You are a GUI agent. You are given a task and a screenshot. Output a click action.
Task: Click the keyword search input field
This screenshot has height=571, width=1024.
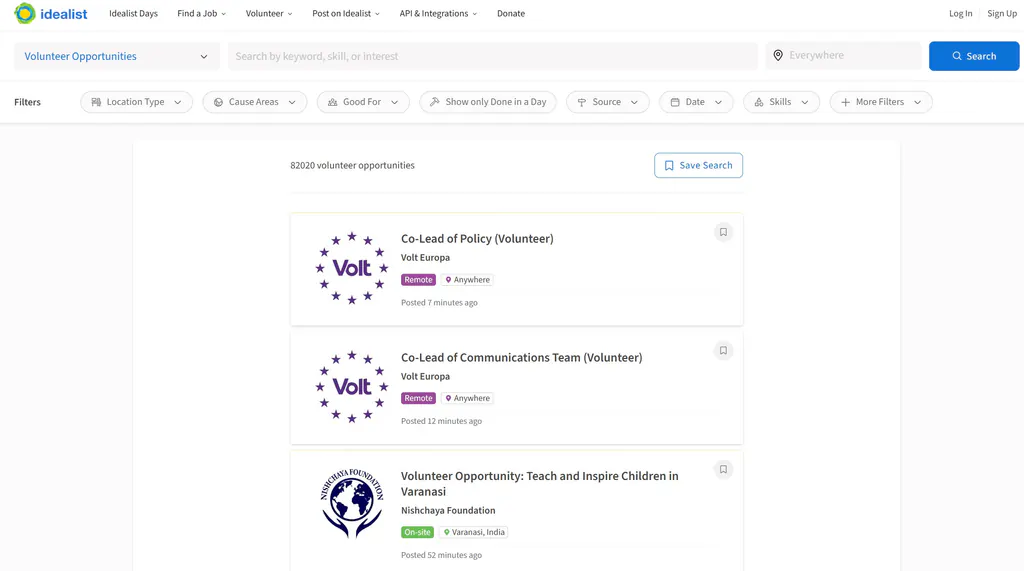click(492, 56)
